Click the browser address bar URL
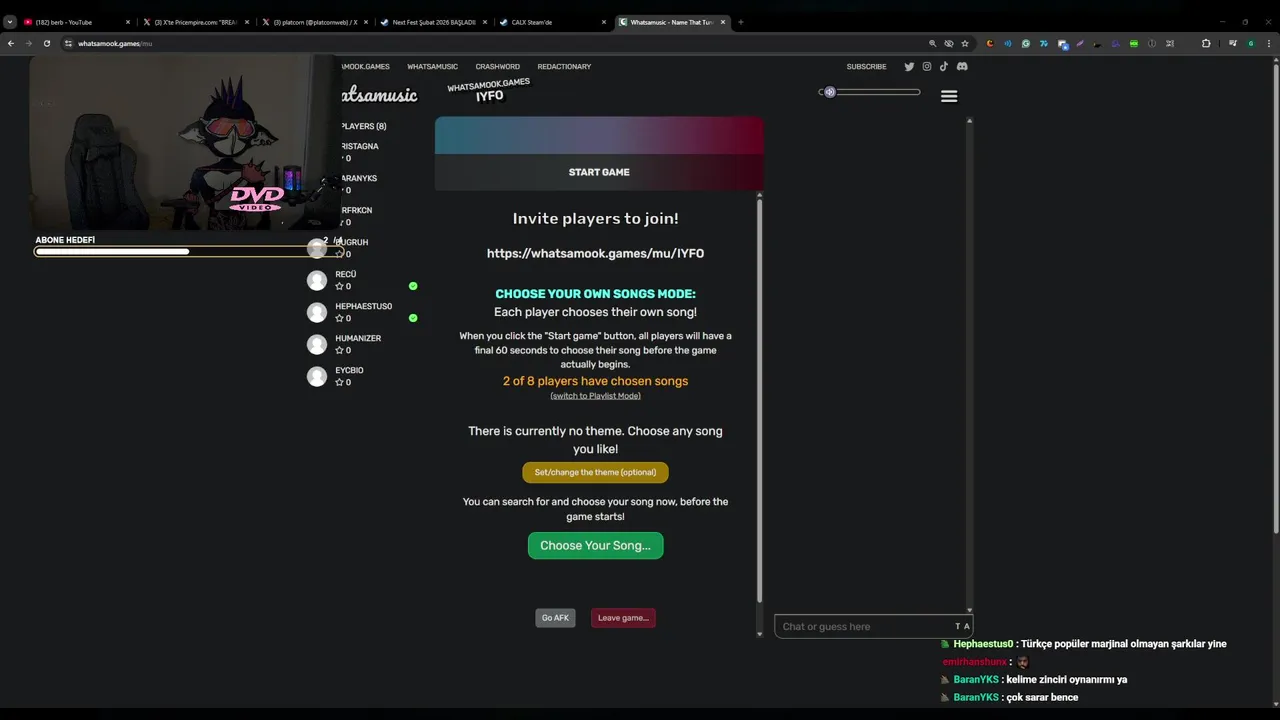 coord(115,44)
